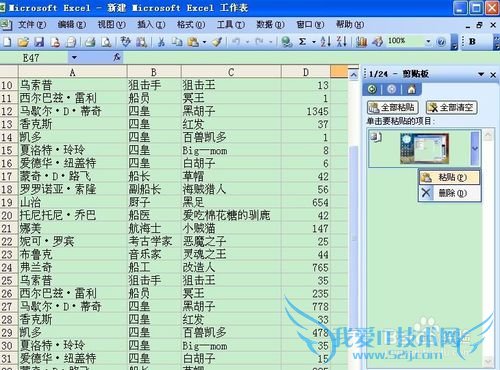Click the 全部清空 button
The width and height of the screenshot is (500, 370).
tap(452, 108)
